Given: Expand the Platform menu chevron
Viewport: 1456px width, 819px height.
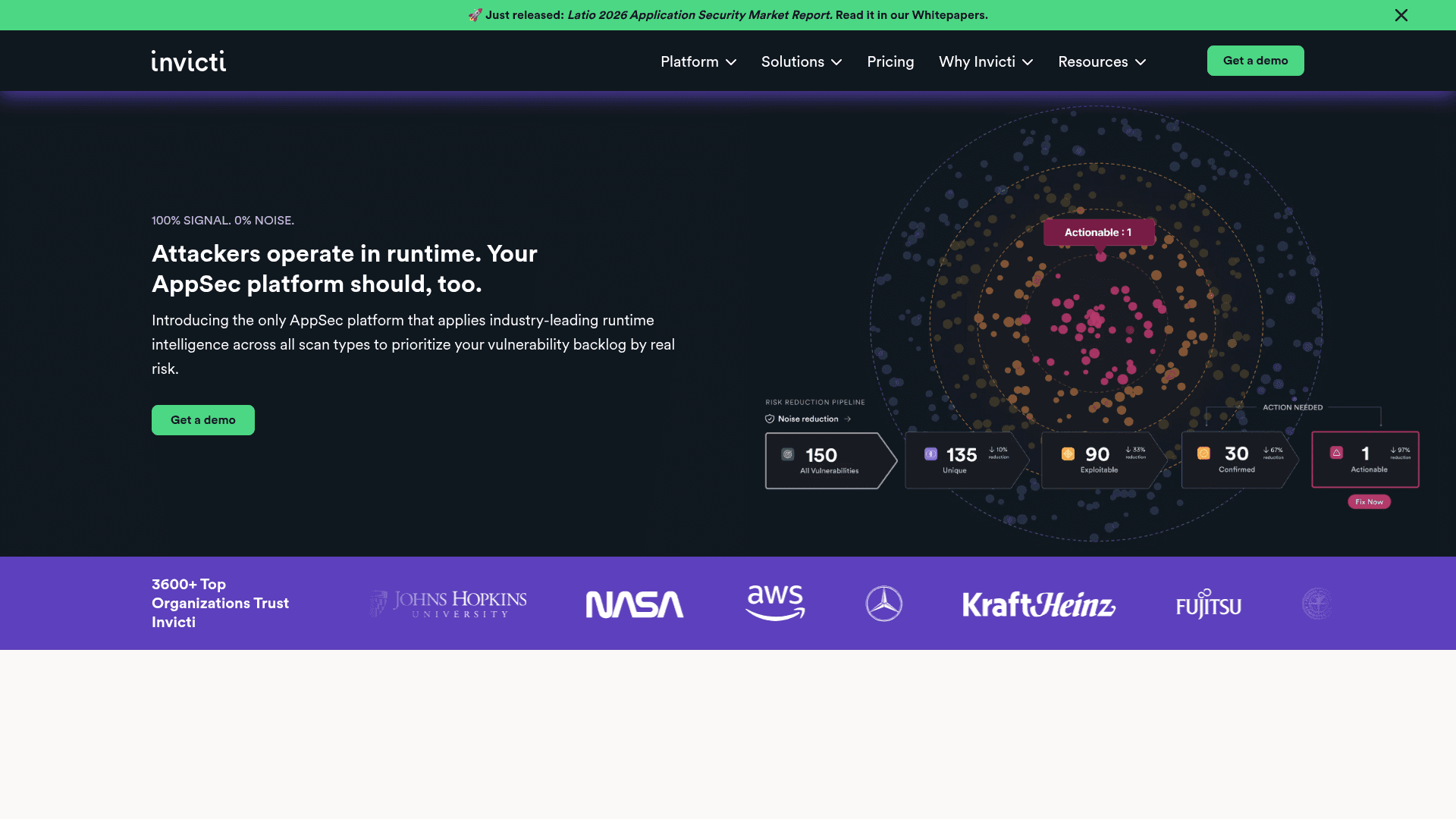Looking at the screenshot, I should pos(731,62).
